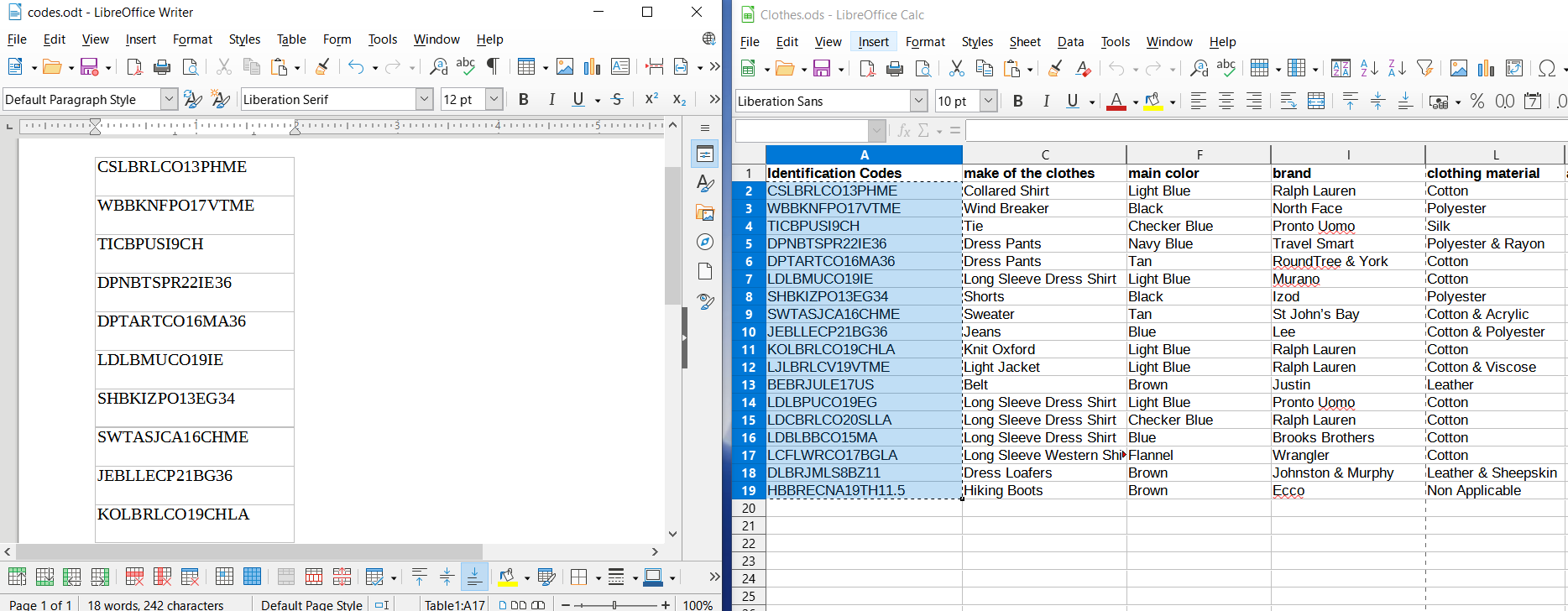
Task: Align cell content to top in Writer table toolbar
Action: [419, 577]
